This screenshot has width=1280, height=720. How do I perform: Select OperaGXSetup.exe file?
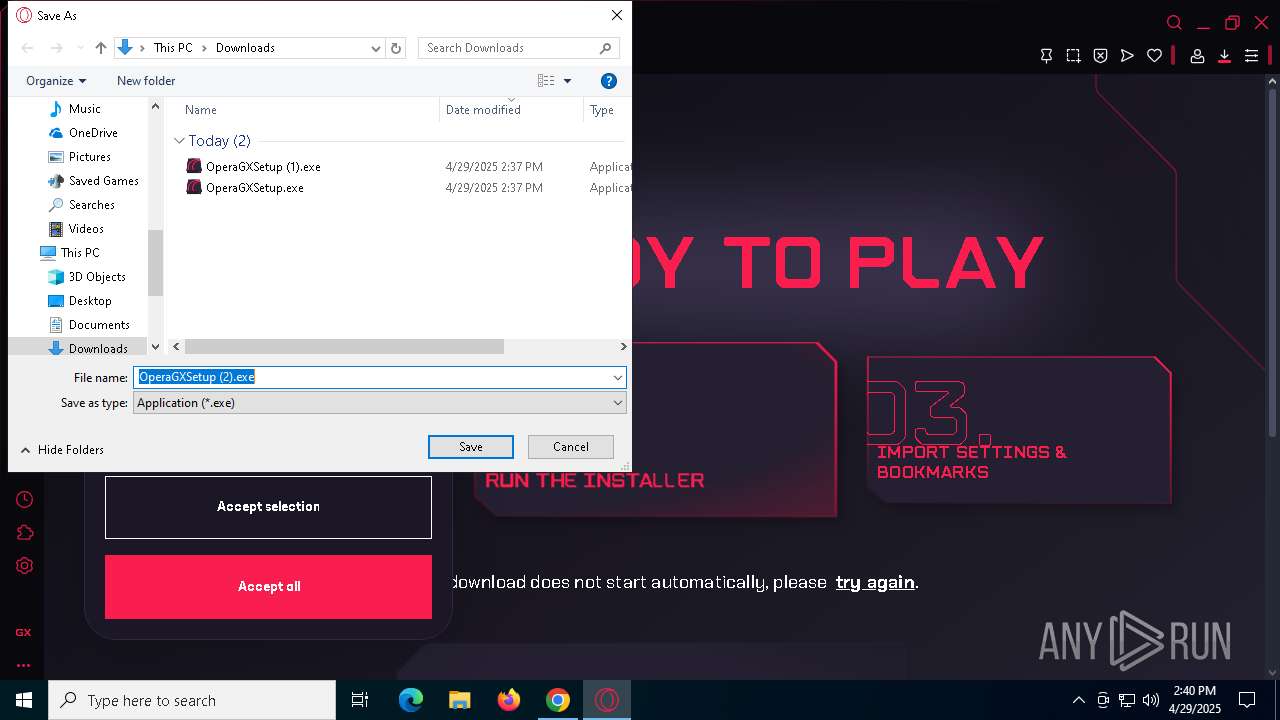[254, 188]
